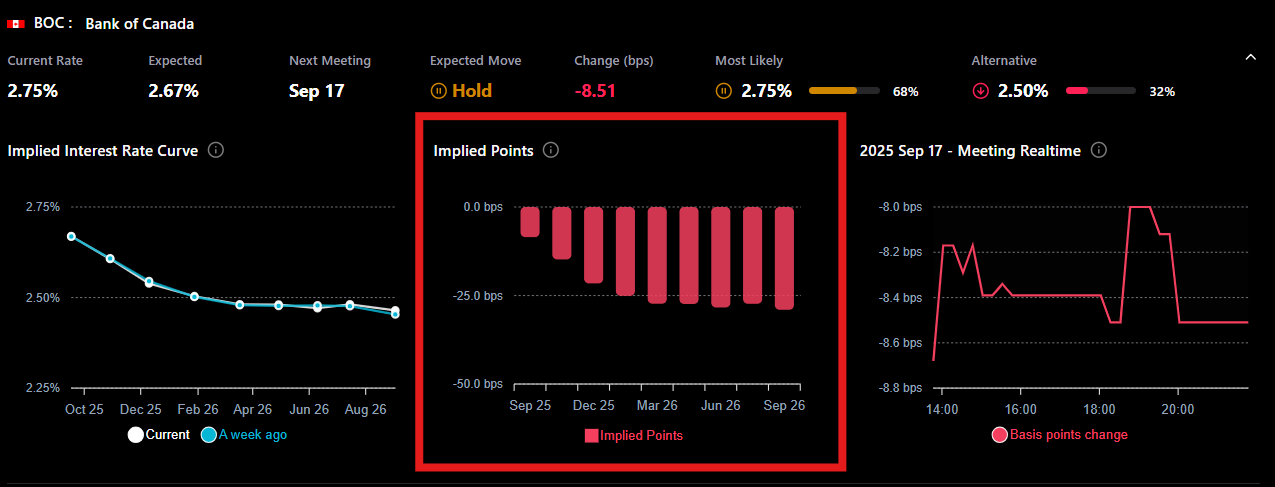
Task: Click the Canada flag icon
Action: [16, 23]
